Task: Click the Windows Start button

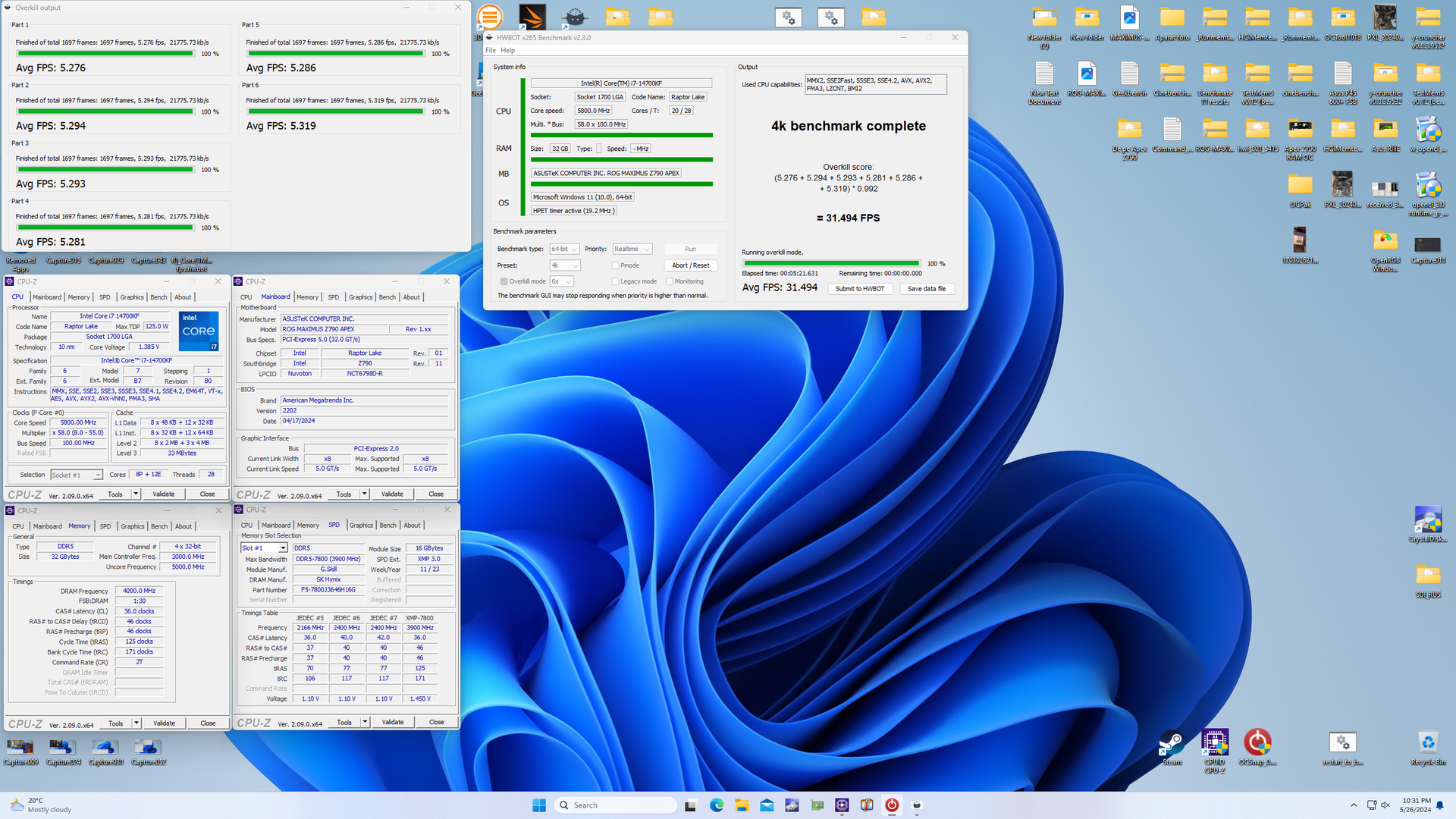Action: [x=539, y=805]
